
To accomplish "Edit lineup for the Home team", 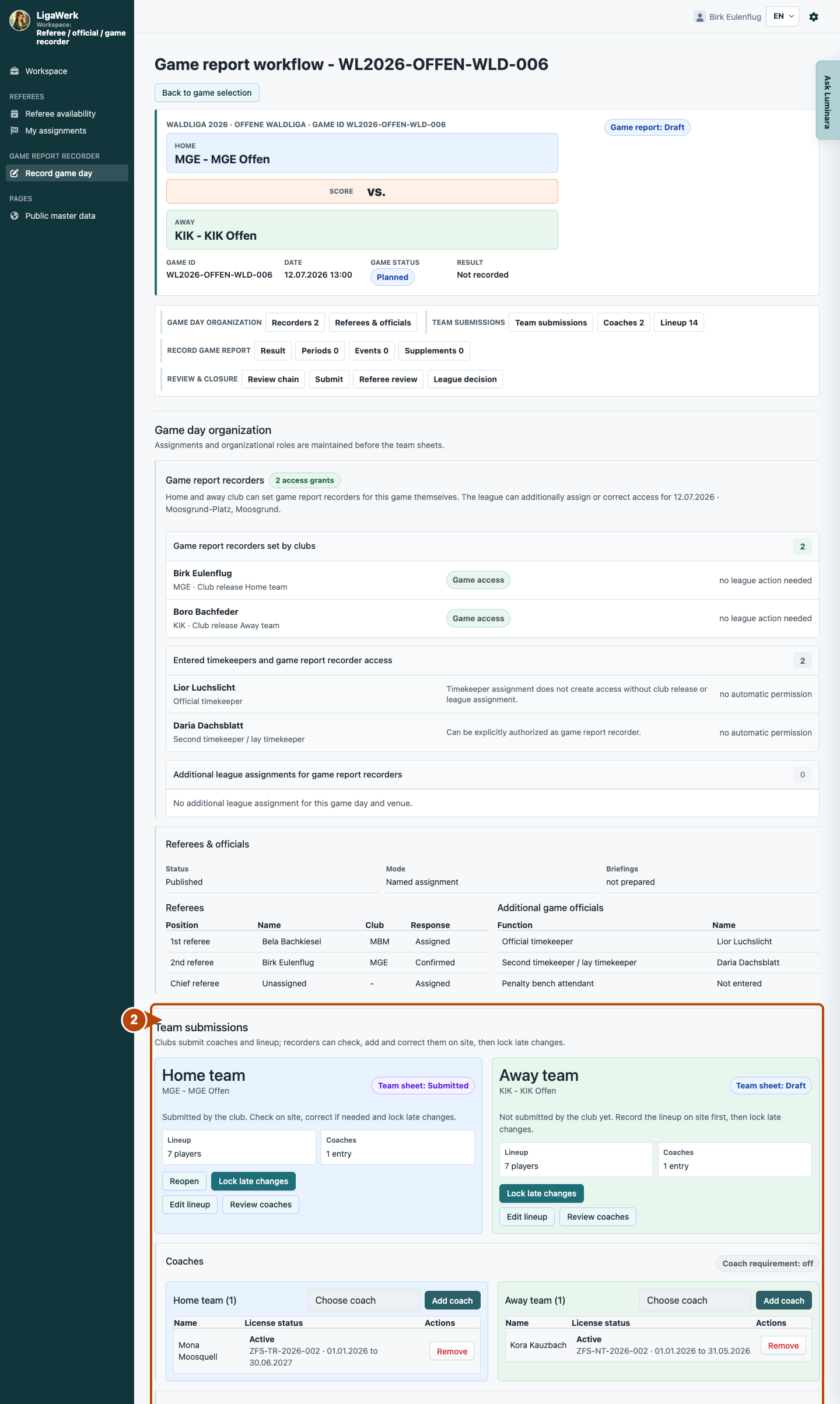I will tap(190, 1205).
